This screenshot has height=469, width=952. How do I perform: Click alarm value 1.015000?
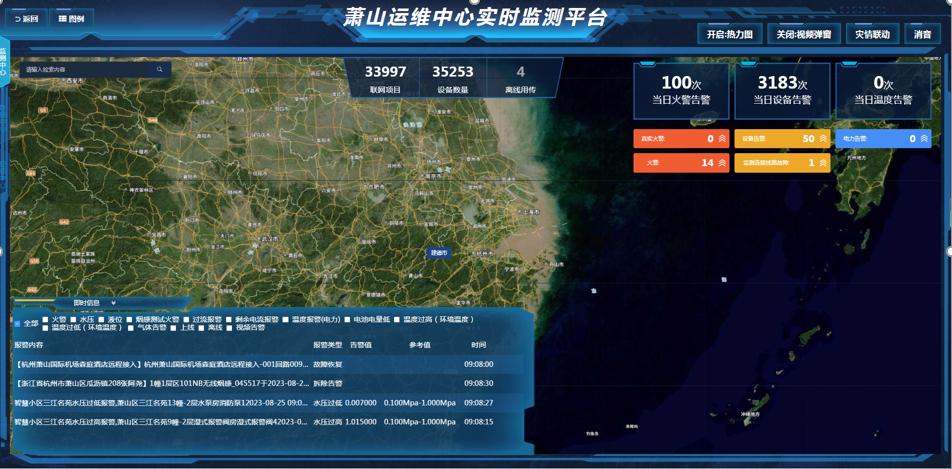[361, 422]
